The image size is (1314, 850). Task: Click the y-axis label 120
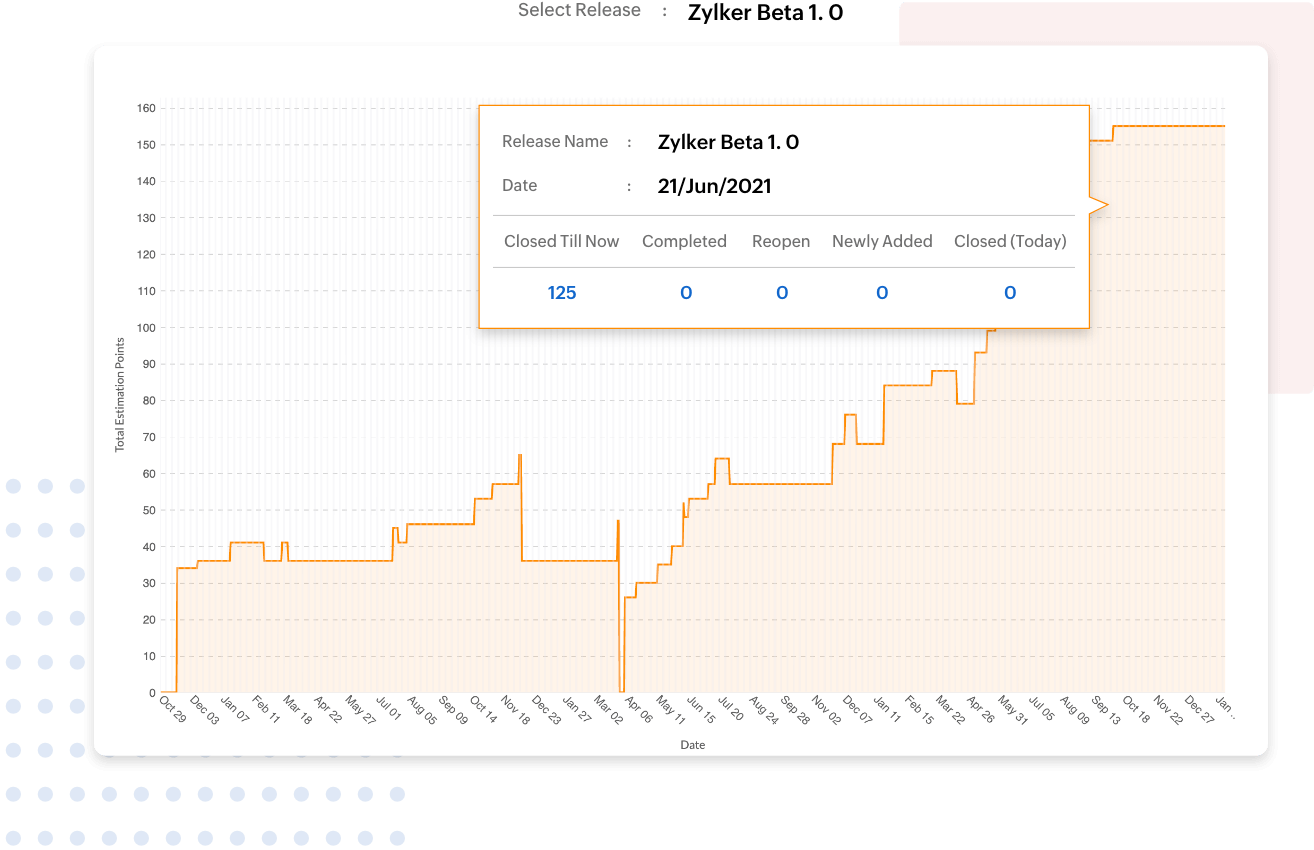pyautogui.click(x=147, y=254)
